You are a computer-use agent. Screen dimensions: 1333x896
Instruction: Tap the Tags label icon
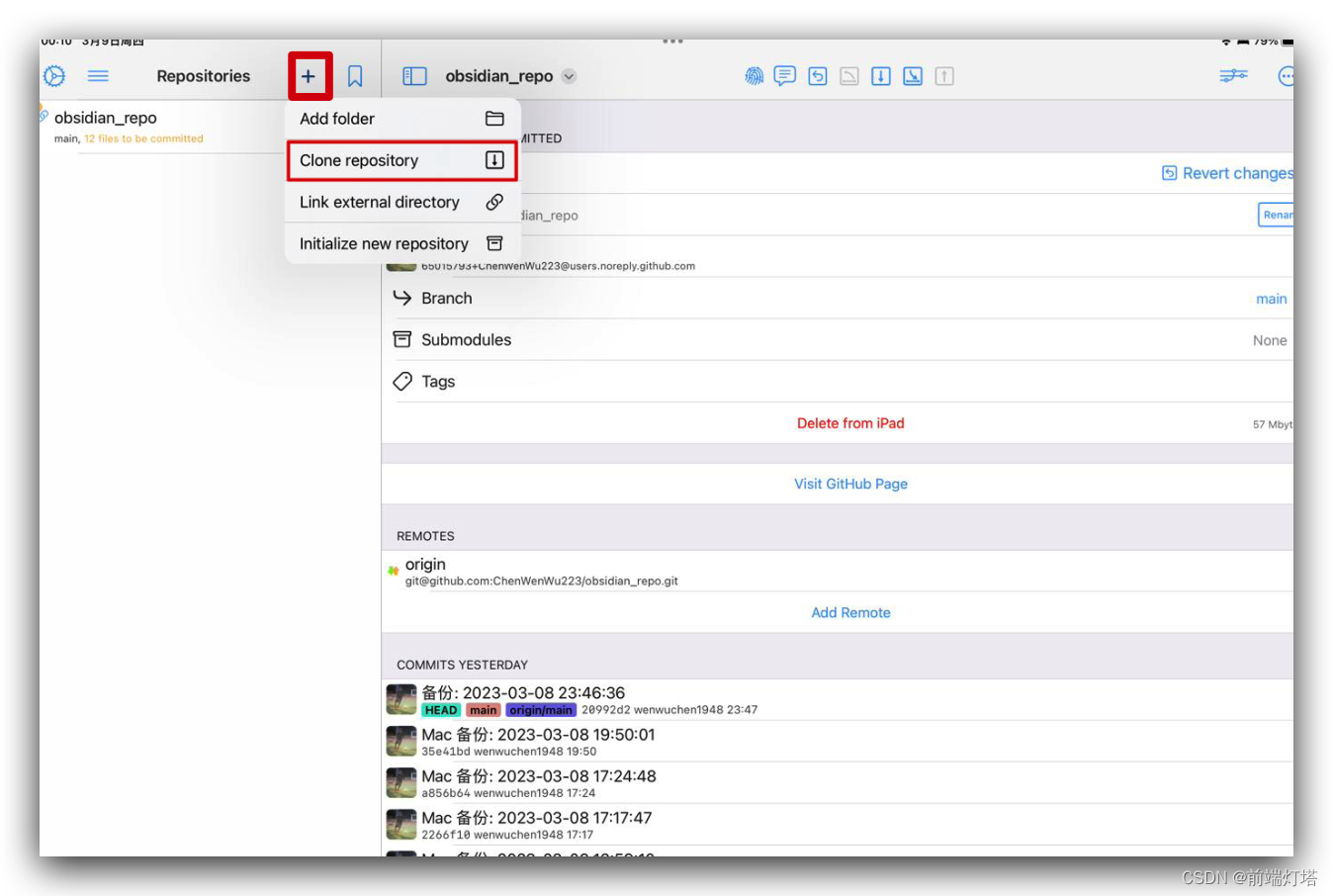tap(401, 381)
